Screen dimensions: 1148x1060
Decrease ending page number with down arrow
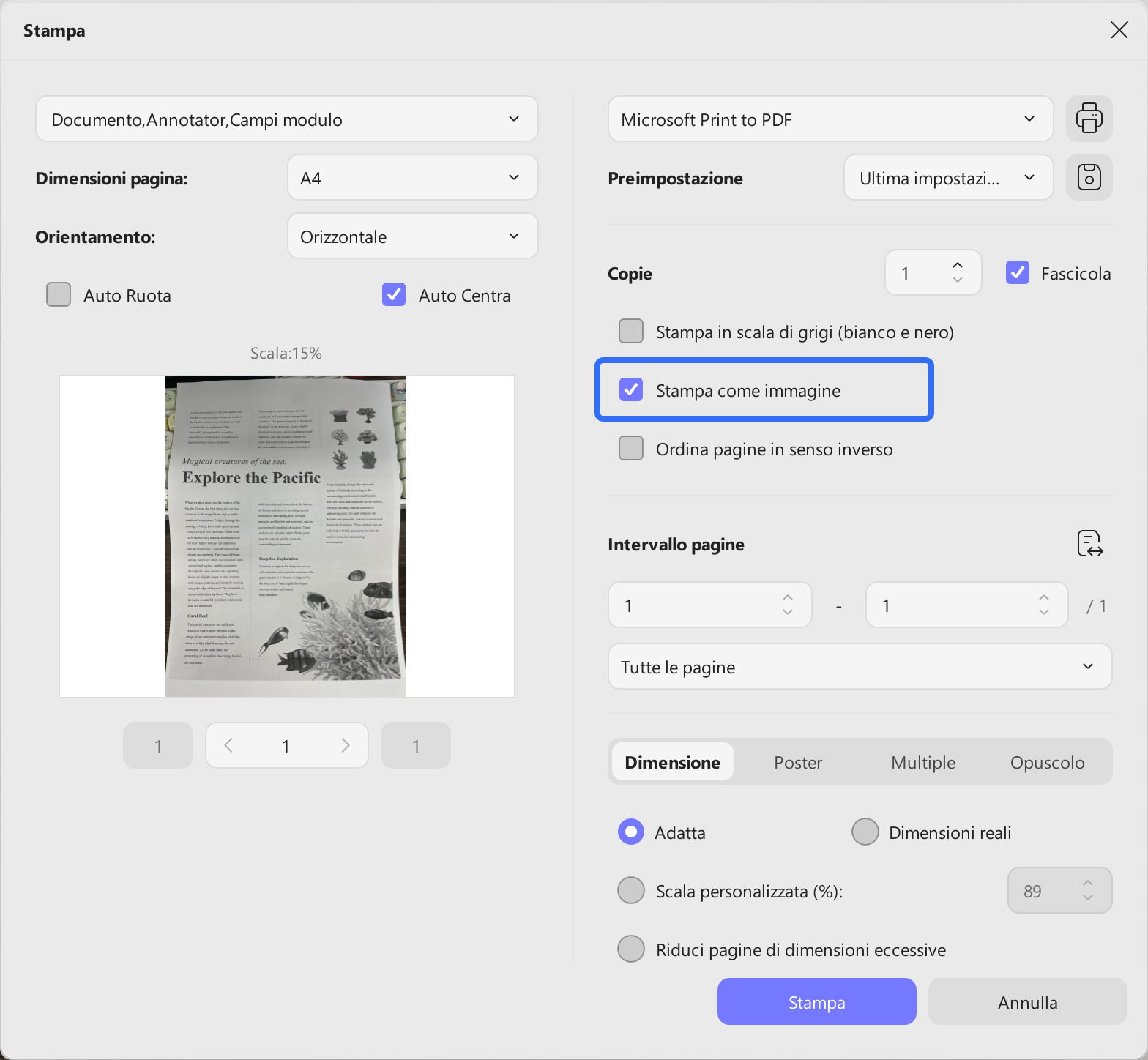coord(1044,612)
